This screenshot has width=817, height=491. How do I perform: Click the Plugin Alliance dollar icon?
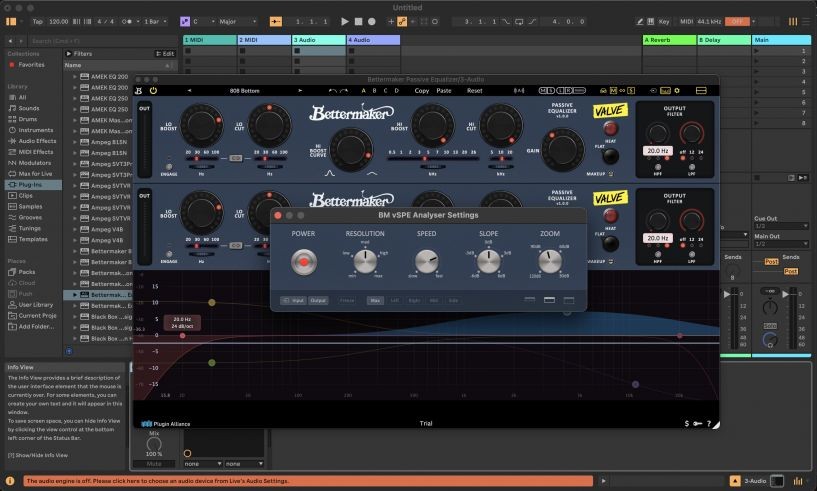(686, 423)
